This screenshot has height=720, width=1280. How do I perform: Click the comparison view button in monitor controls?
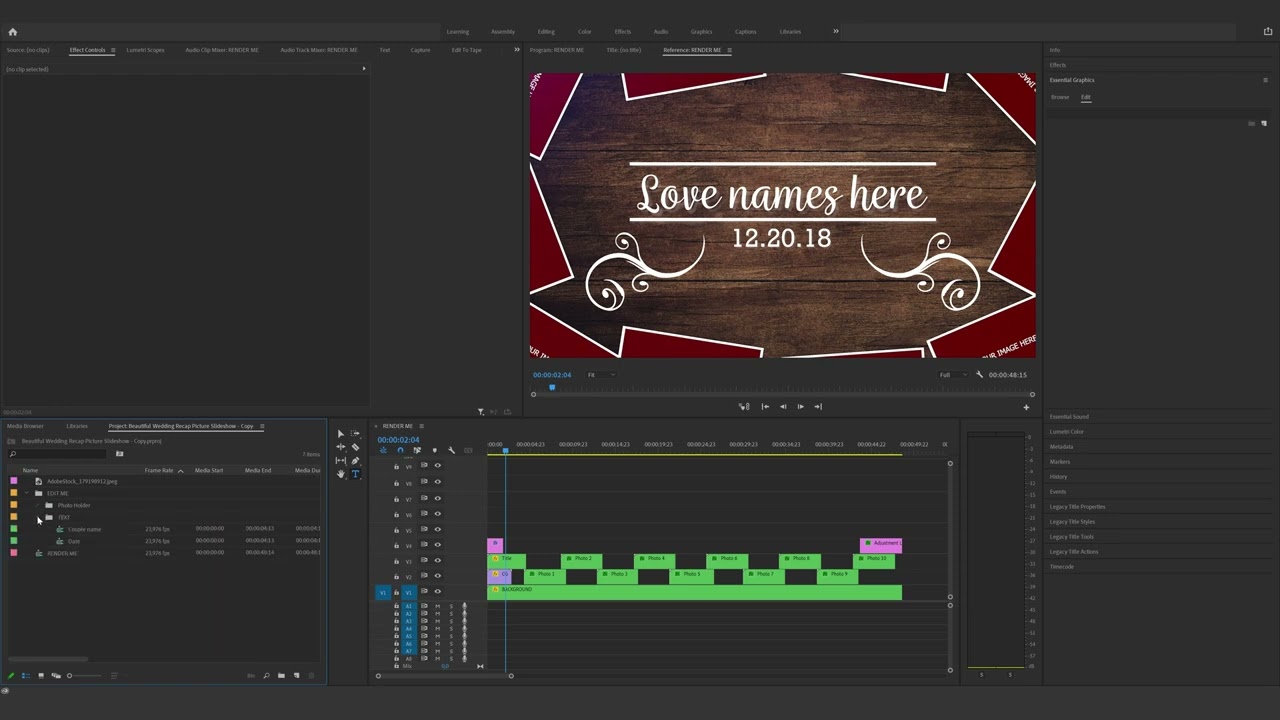coord(744,407)
